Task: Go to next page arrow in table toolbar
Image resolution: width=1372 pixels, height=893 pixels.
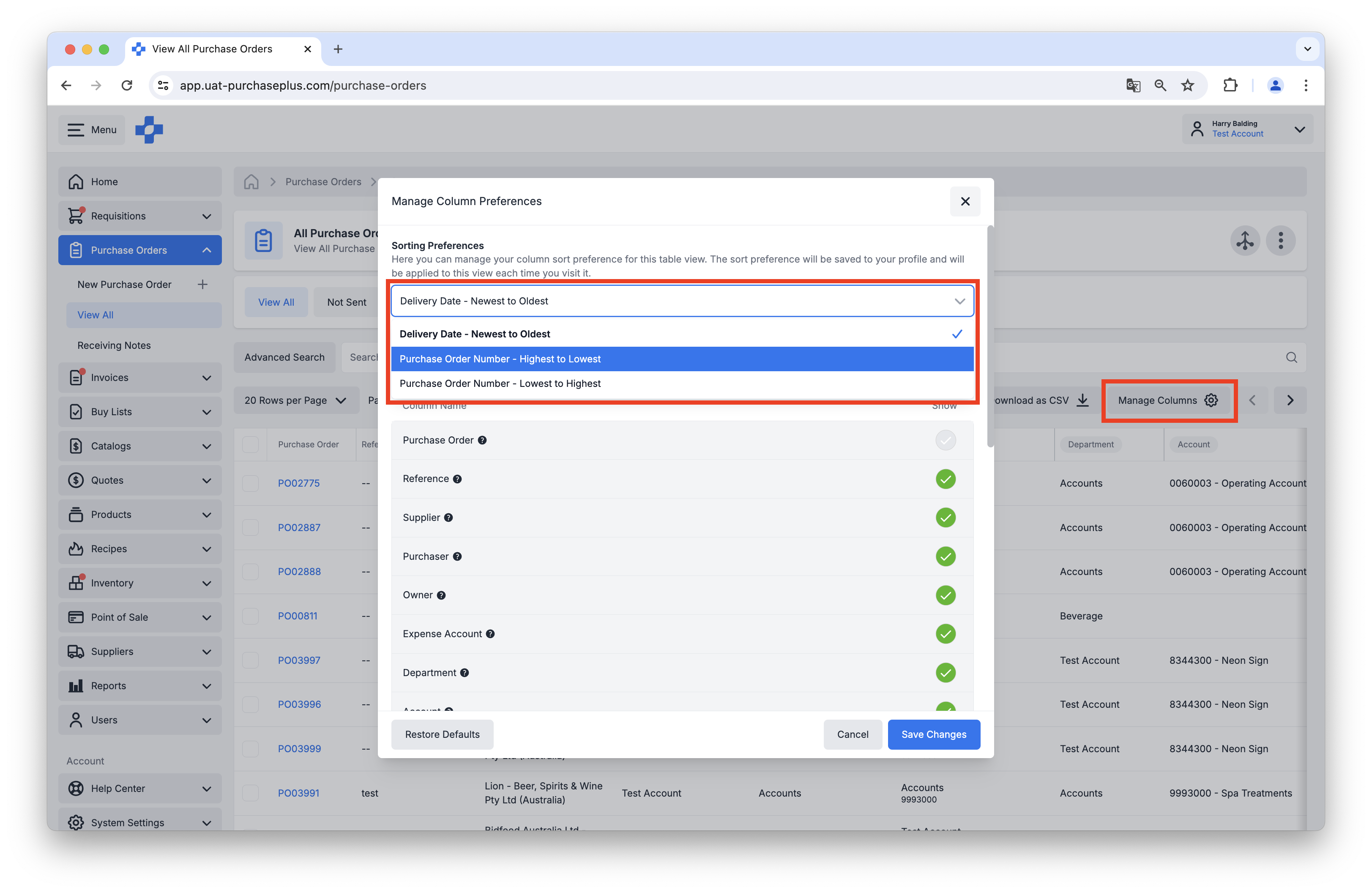Action: [1290, 400]
